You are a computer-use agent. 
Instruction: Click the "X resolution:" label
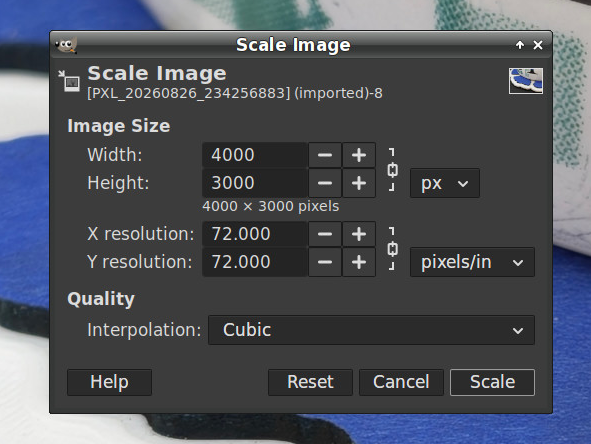(x=141, y=234)
